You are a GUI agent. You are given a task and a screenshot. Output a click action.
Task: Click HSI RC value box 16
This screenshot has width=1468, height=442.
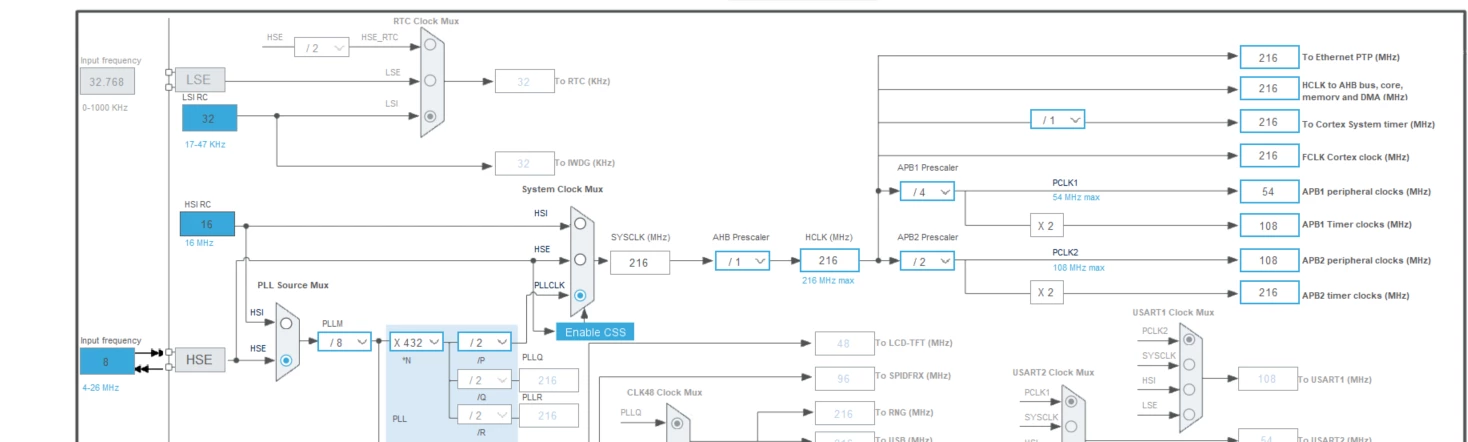[208, 224]
